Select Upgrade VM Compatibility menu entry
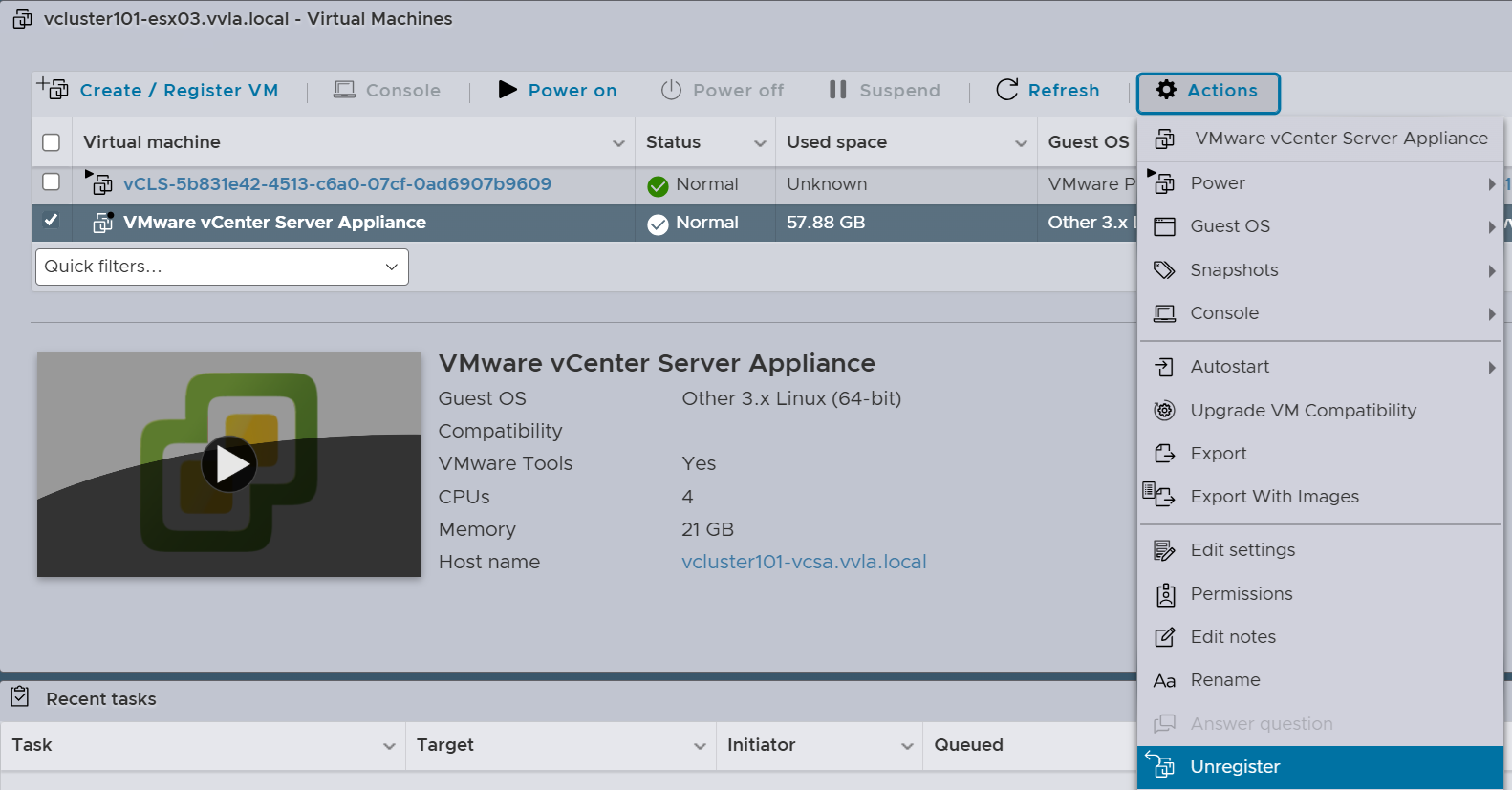The width and height of the screenshot is (1512, 790). point(1303,411)
